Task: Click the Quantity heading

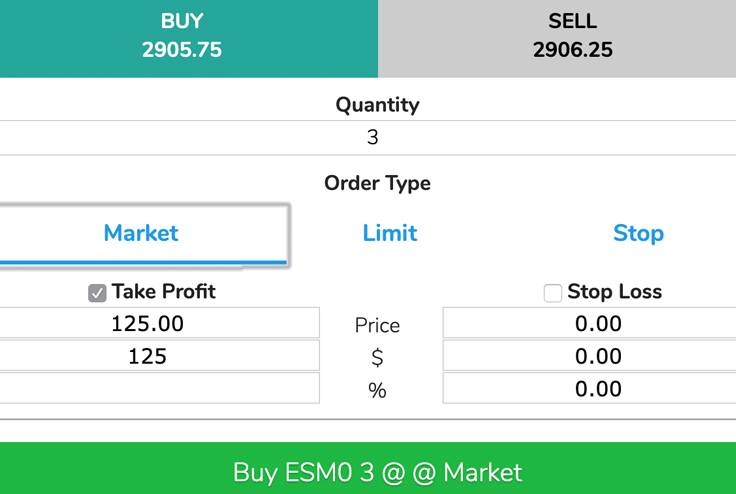Action: pyautogui.click(x=377, y=105)
